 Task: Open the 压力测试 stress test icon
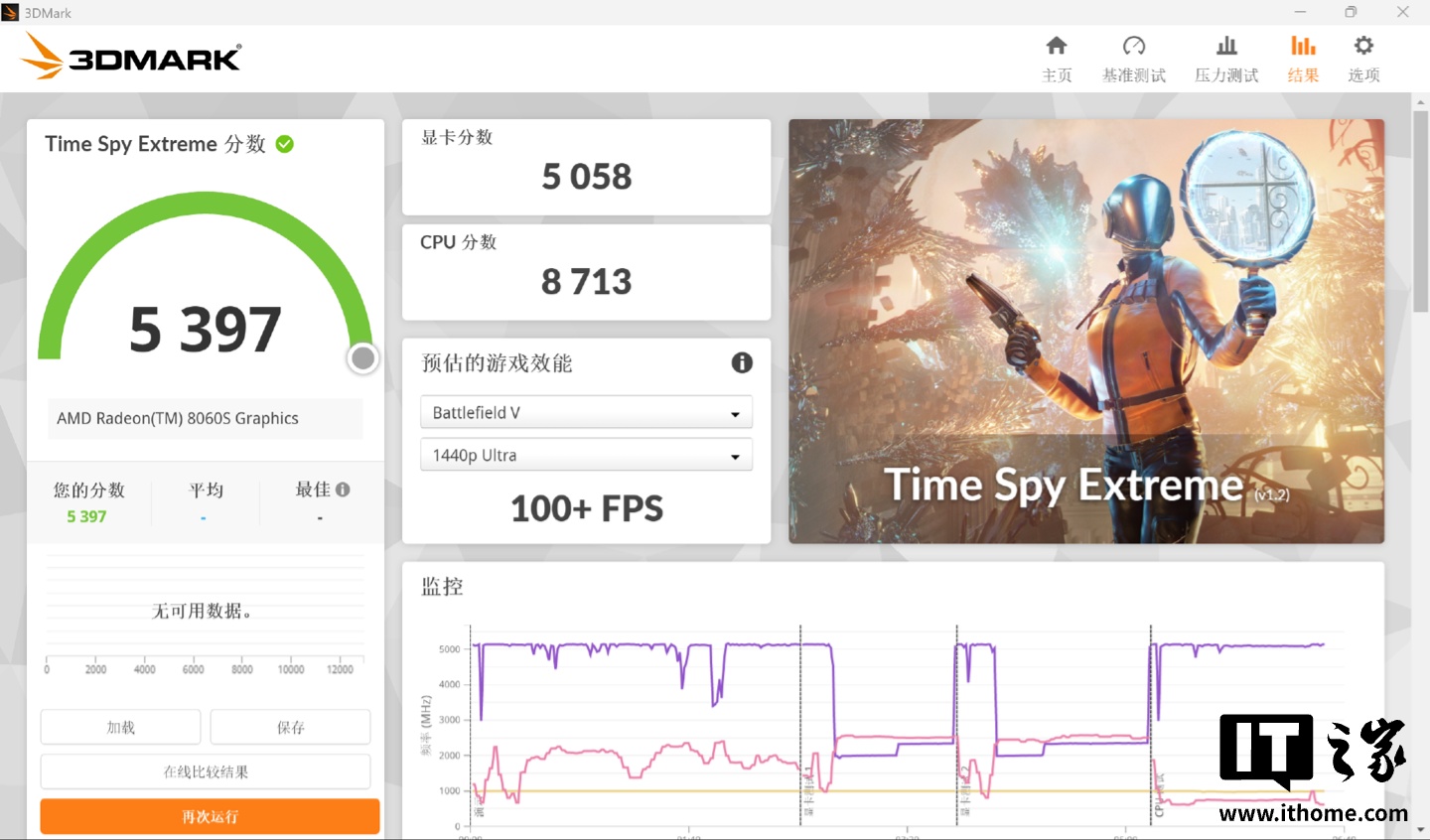click(1227, 46)
